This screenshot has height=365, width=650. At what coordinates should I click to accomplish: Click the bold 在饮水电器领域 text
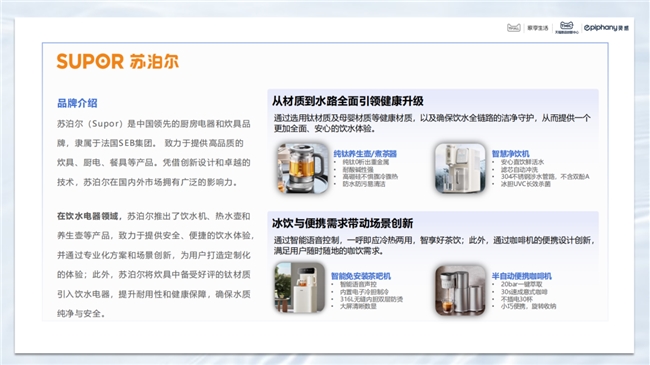[x=87, y=216]
